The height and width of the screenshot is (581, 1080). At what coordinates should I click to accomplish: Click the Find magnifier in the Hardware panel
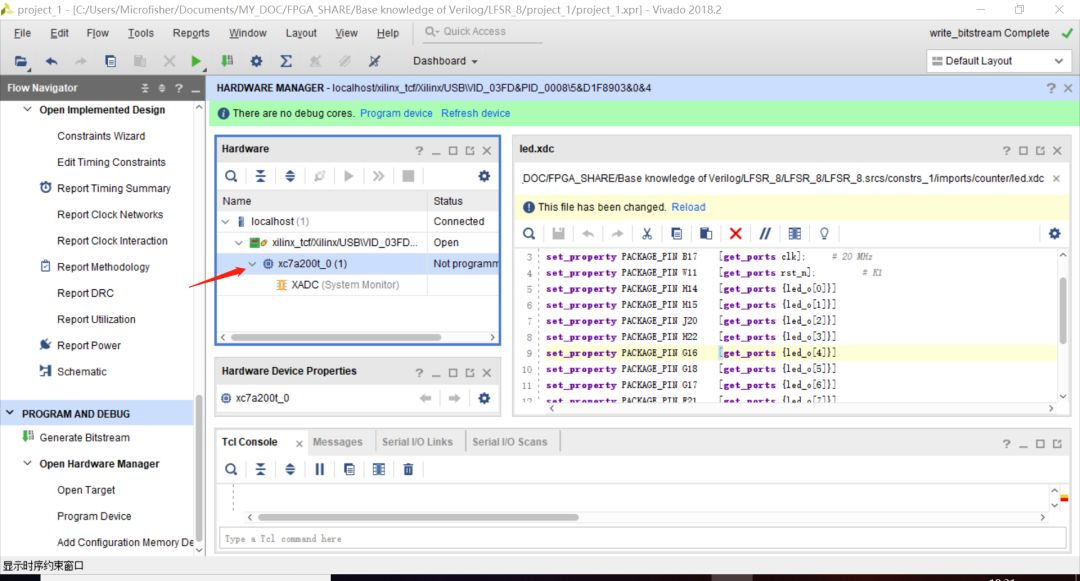(x=230, y=177)
